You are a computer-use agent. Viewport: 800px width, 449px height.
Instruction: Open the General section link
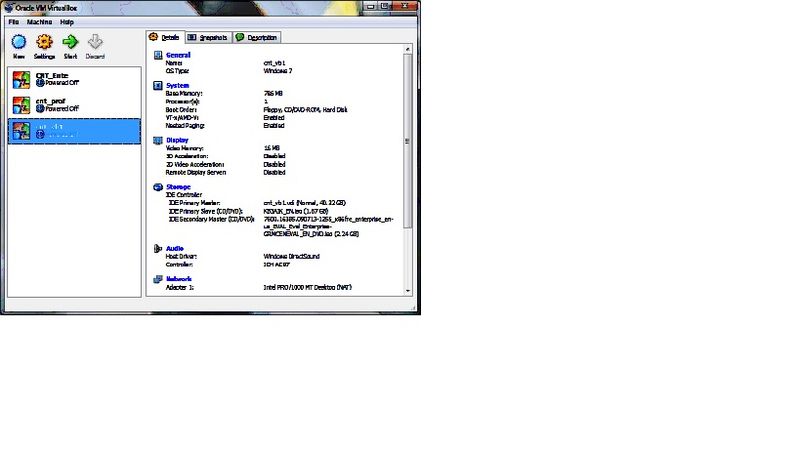point(178,55)
